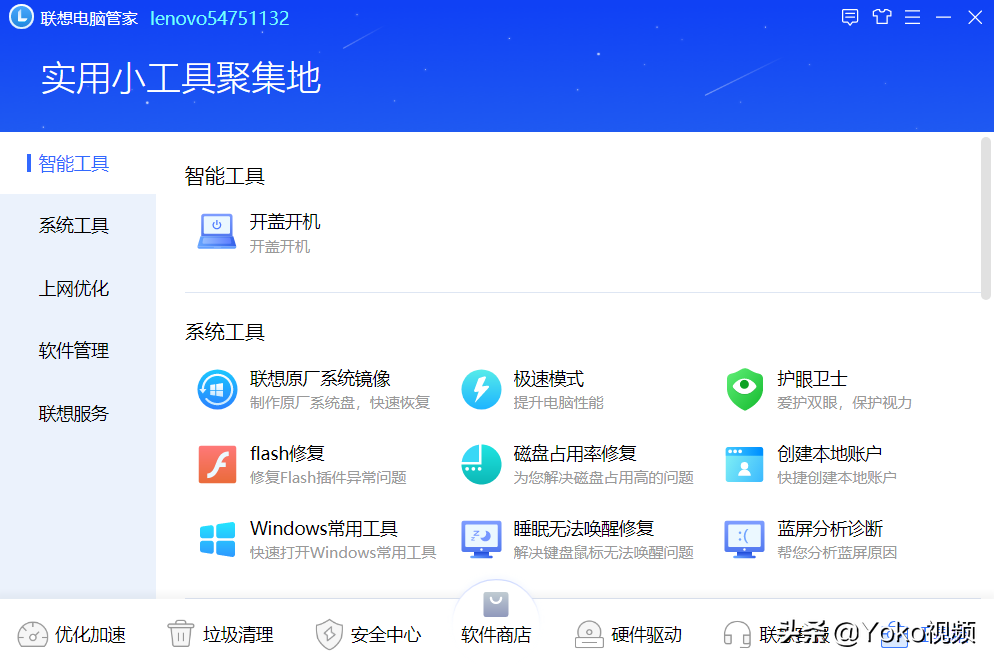Select the 智能工具 sidebar tab
This screenshot has width=994, height=664.
pyautogui.click(x=78, y=164)
